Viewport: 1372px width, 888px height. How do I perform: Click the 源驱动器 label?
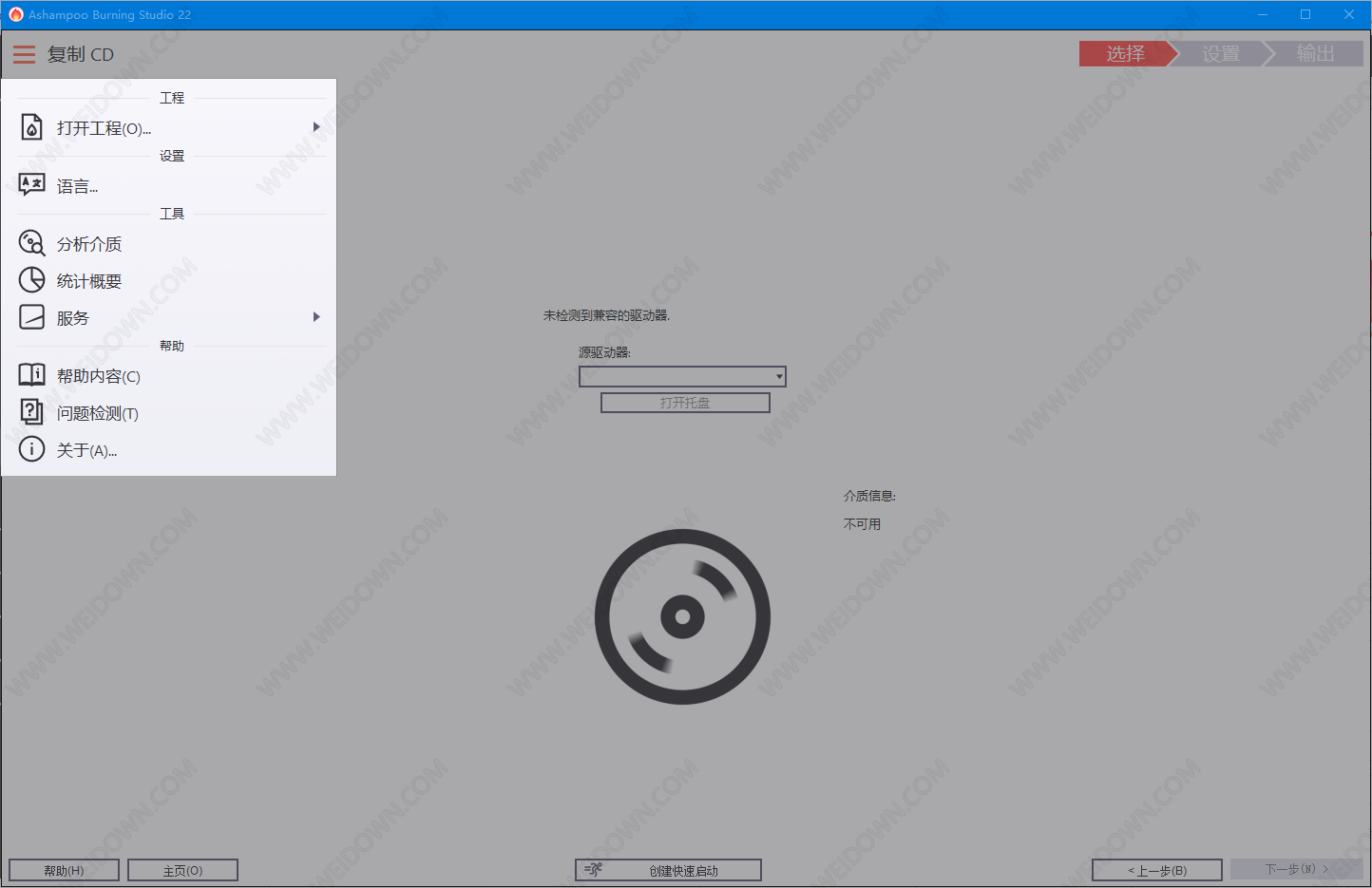604,352
